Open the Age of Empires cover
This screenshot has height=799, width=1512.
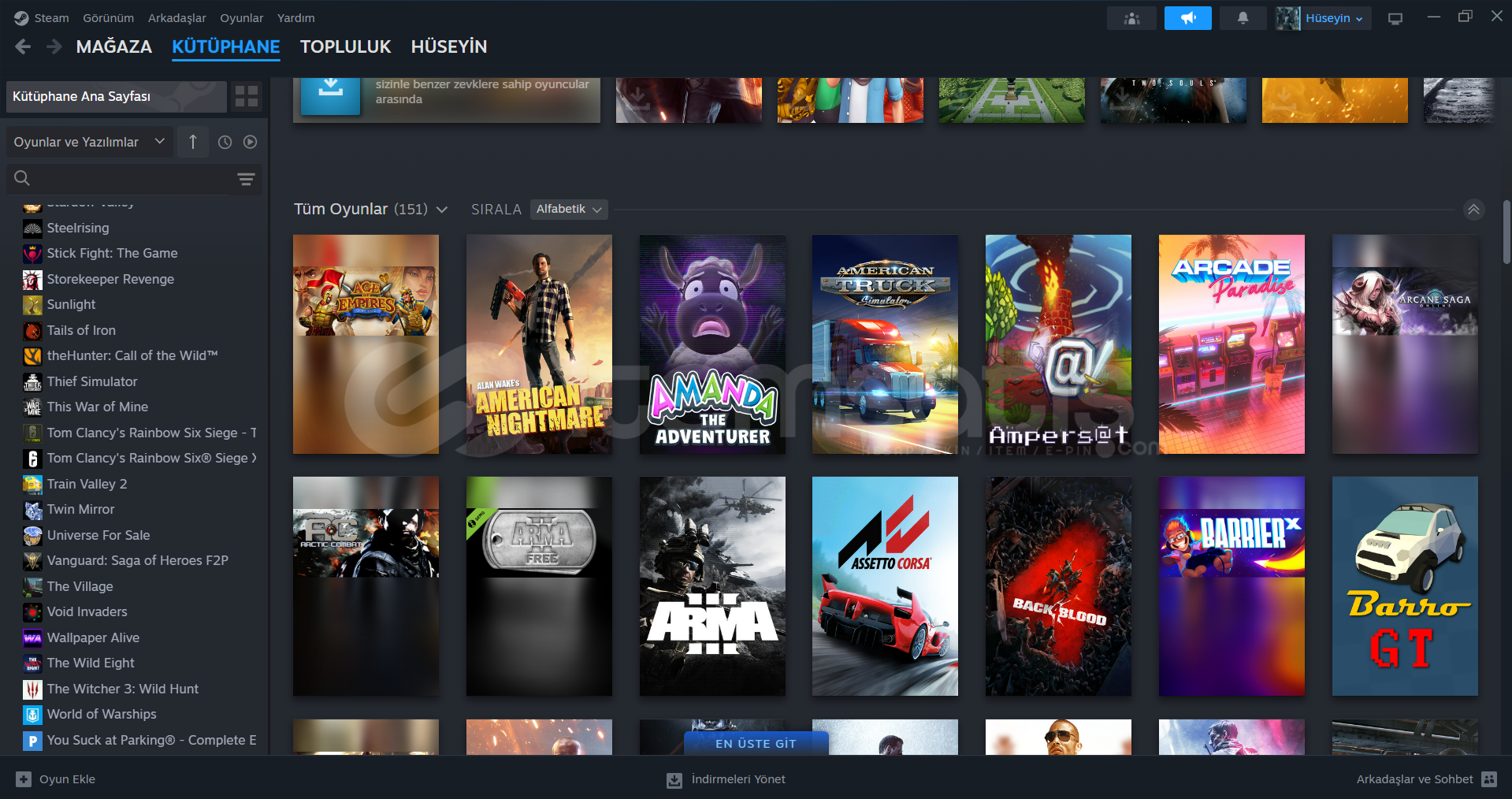pos(366,344)
